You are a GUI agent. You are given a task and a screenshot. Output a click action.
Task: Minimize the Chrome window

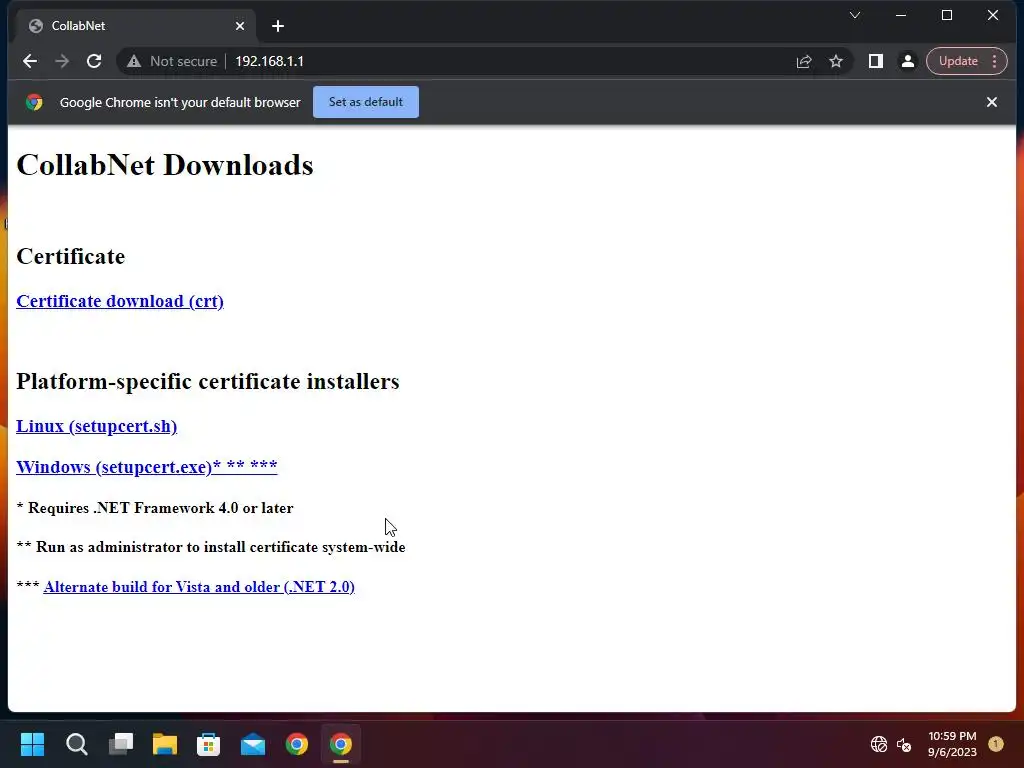click(901, 15)
